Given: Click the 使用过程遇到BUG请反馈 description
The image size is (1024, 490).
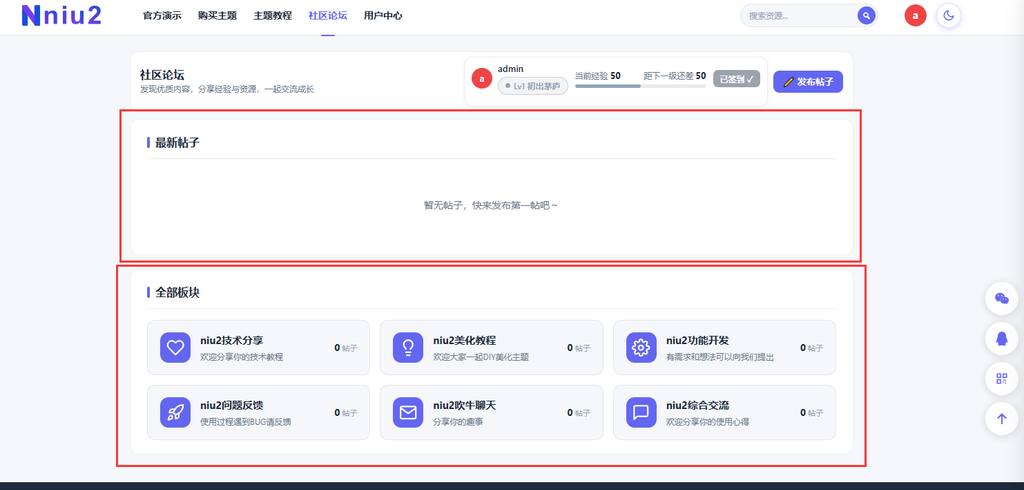Looking at the screenshot, I should tap(246, 422).
